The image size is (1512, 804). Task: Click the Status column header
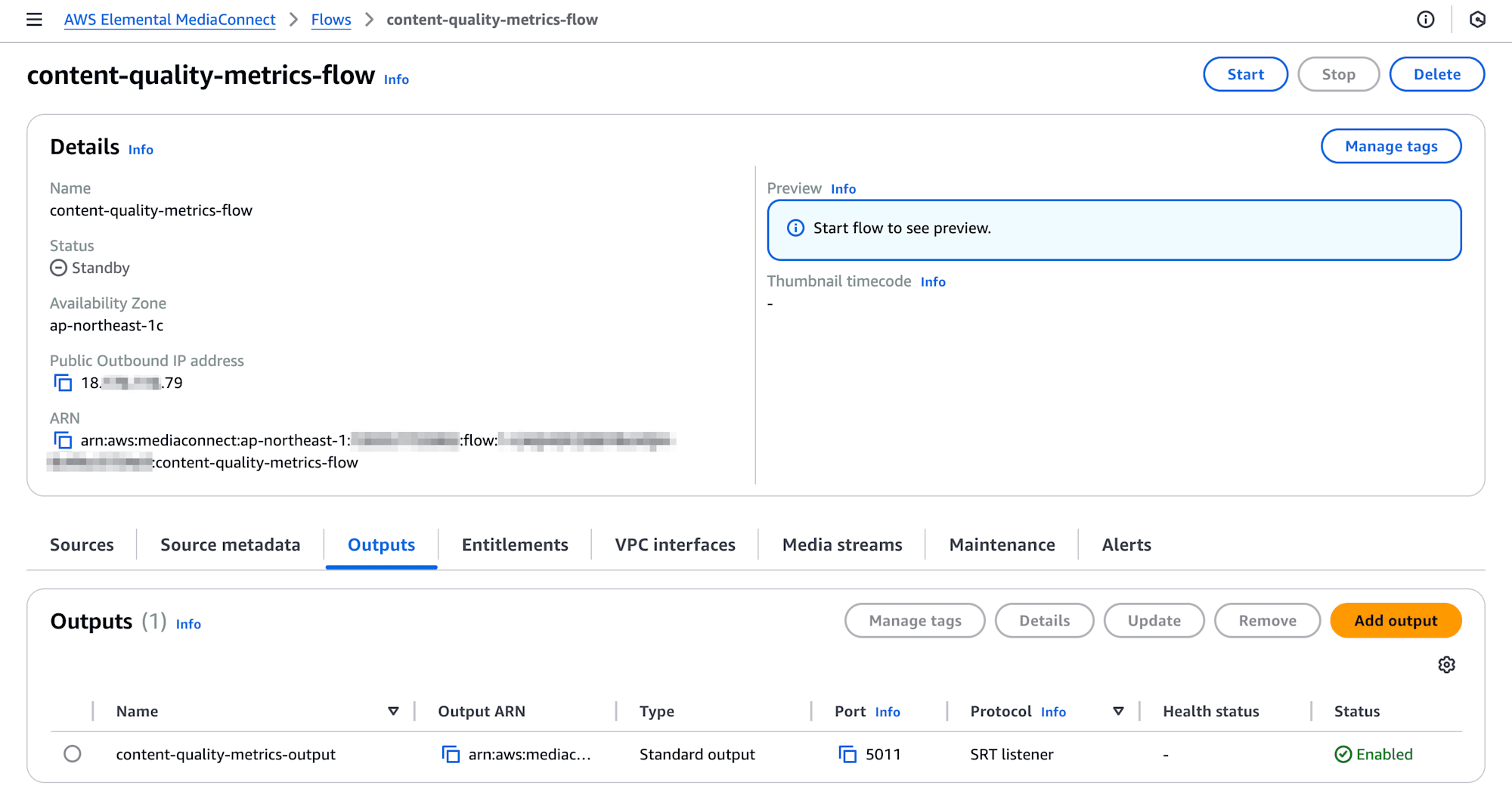(x=1356, y=711)
